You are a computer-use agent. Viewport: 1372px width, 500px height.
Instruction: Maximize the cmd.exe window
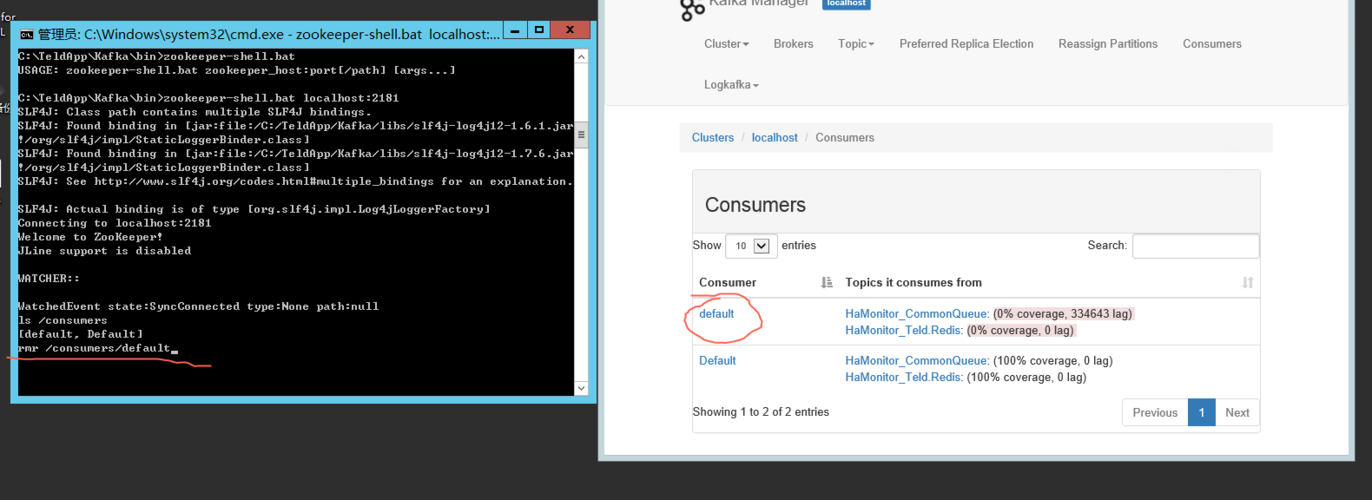click(x=540, y=31)
